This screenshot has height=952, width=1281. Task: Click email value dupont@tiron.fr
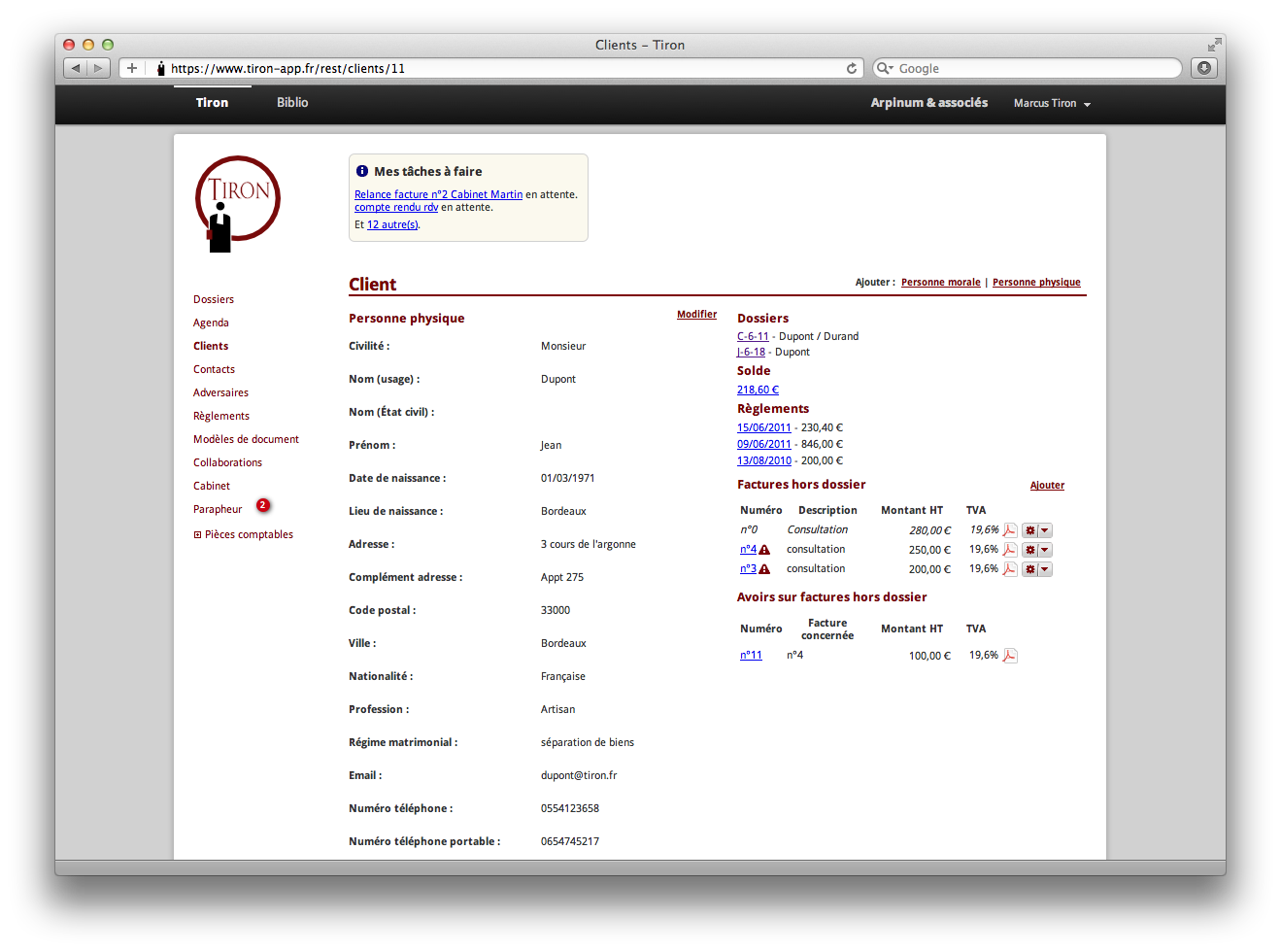coord(579,775)
